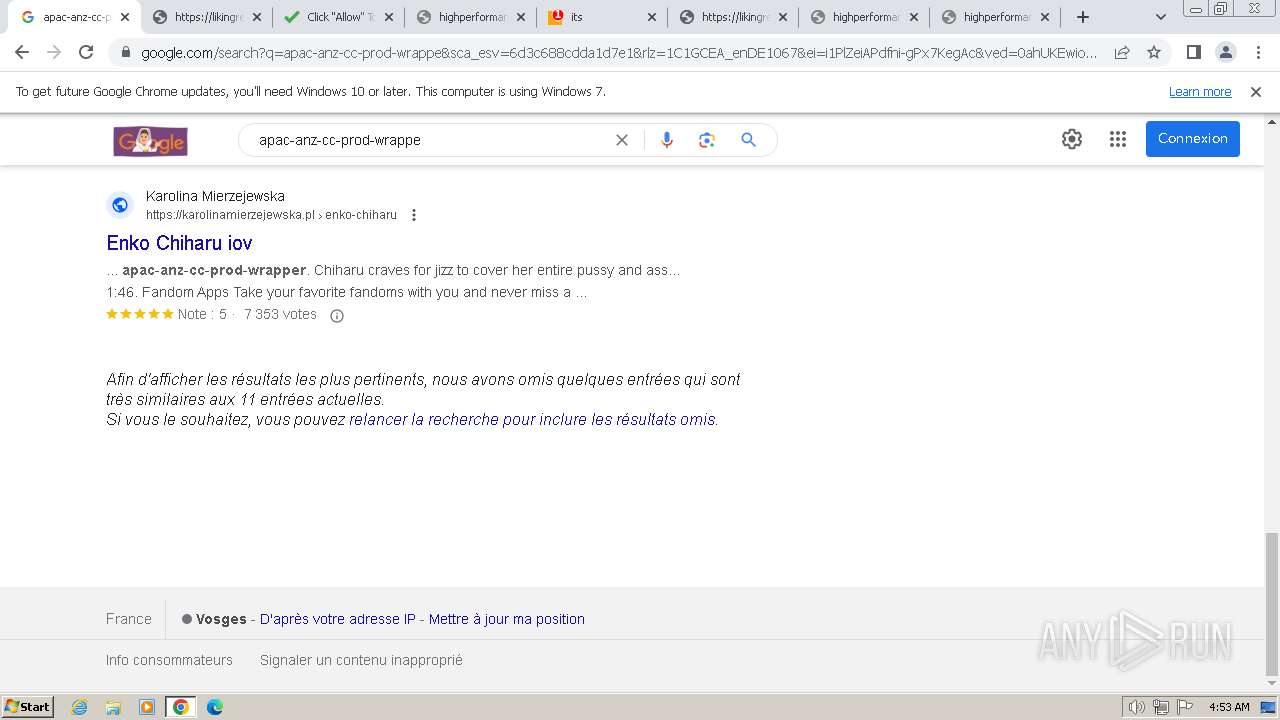The width and height of the screenshot is (1280, 720).
Task: Toggle Chrome side panel
Action: 1193,52
